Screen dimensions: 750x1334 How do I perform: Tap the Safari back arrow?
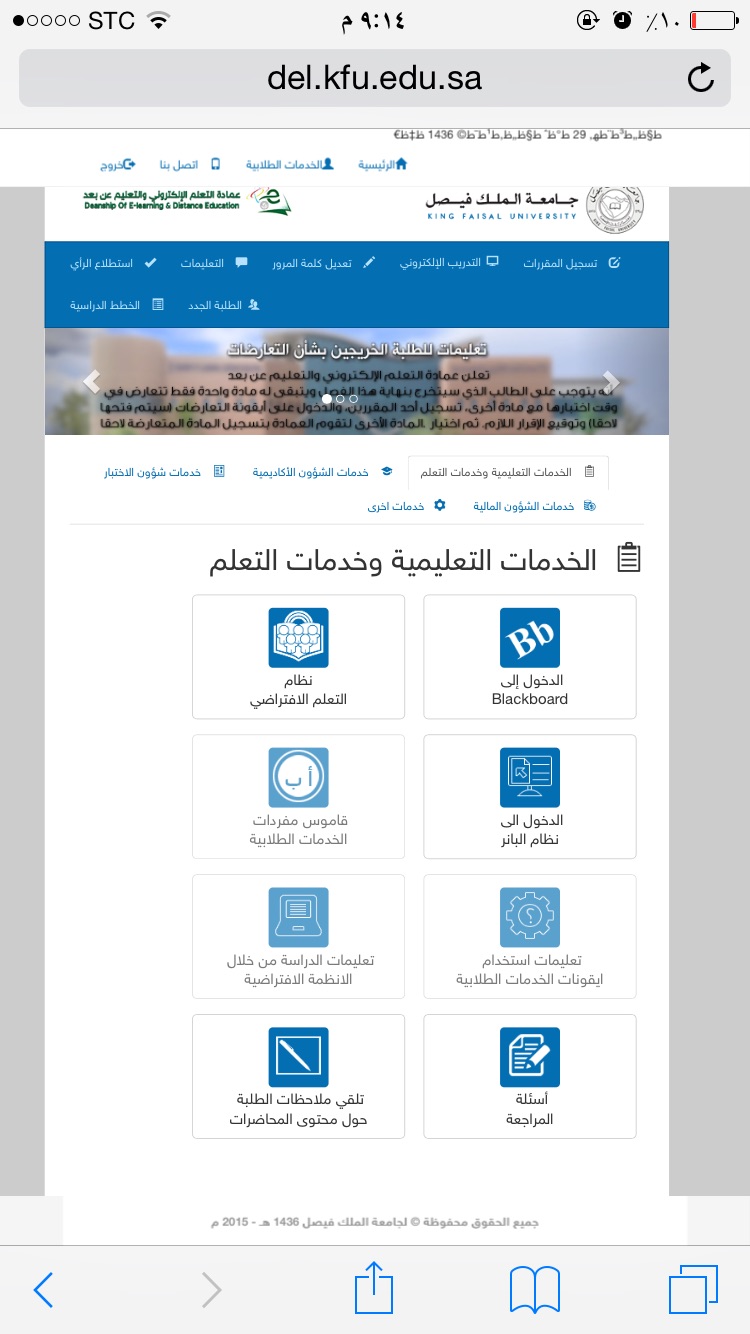43,1290
